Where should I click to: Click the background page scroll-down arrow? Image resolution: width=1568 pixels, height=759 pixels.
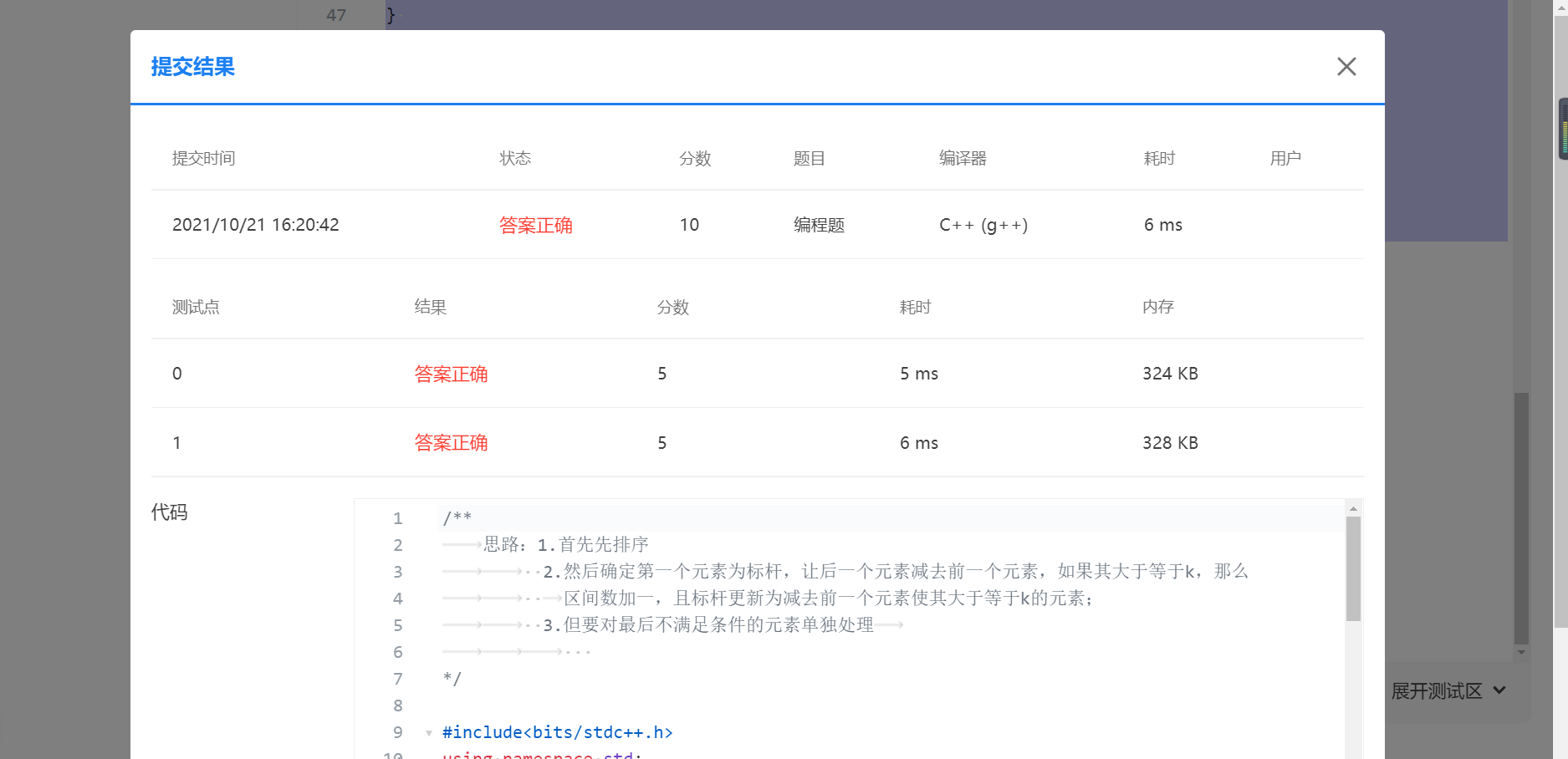tap(1521, 653)
